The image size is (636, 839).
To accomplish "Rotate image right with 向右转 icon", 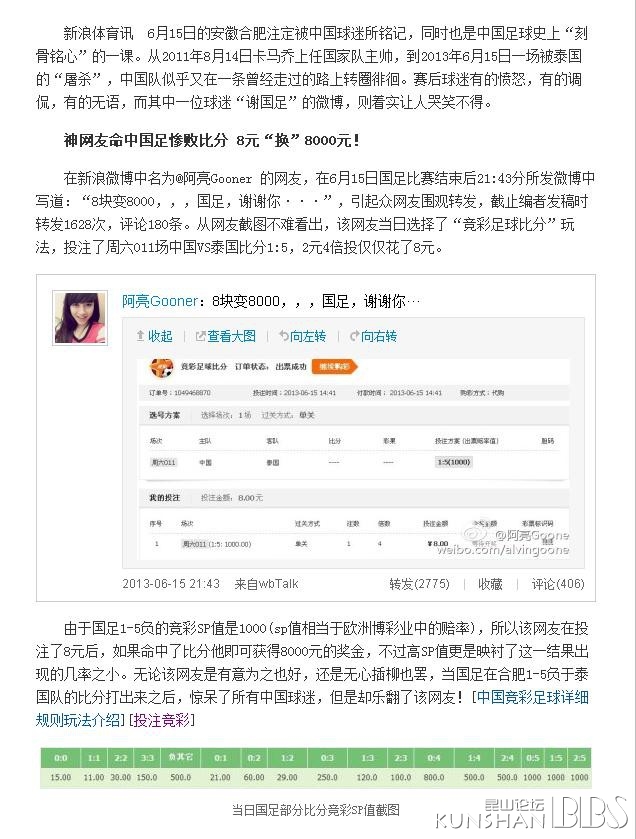I will pyautogui.click(x=373, y=336).
